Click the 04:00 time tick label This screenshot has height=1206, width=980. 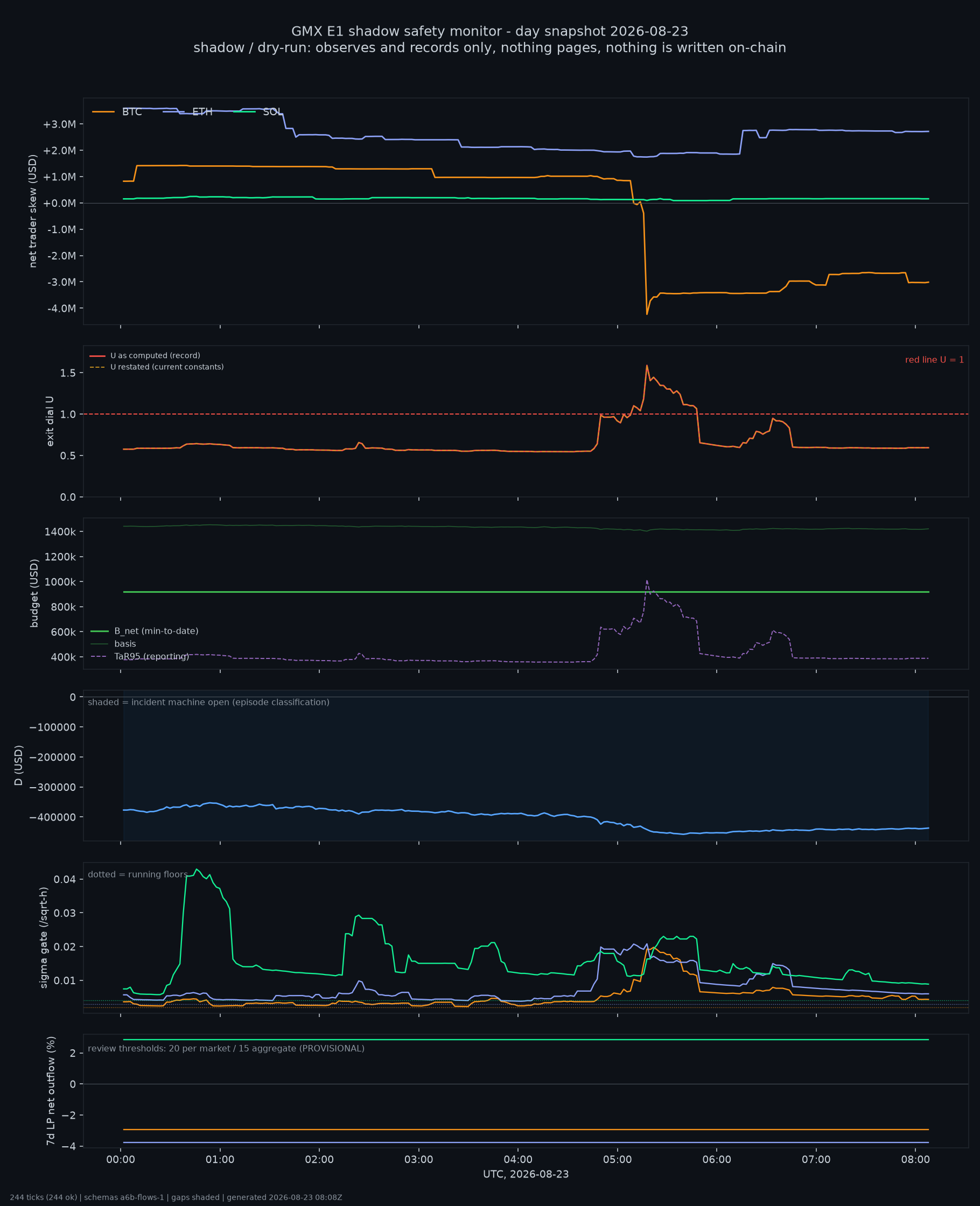click(x=517, y=1160)
